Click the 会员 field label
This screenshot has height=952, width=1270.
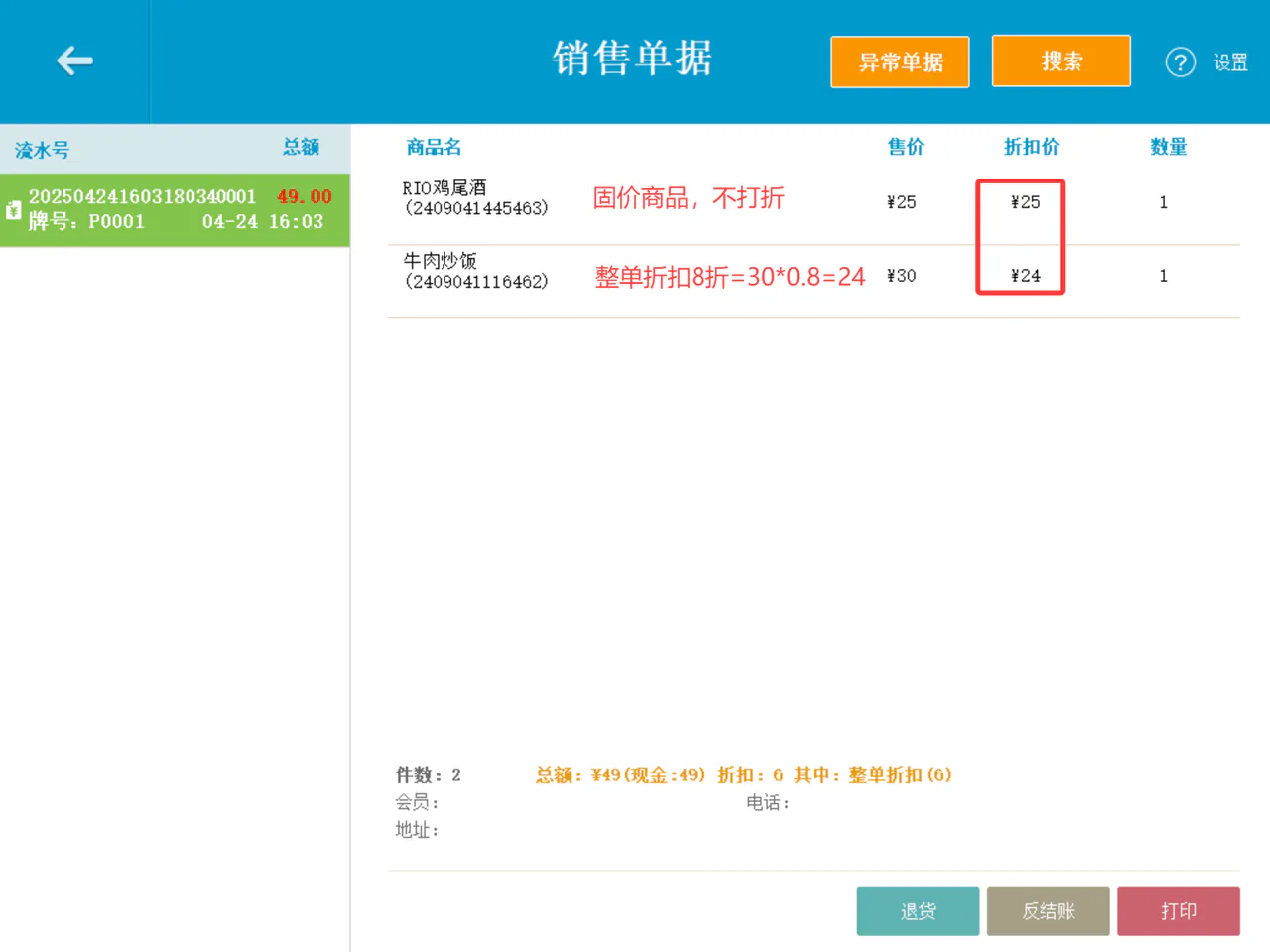point(417,802)
